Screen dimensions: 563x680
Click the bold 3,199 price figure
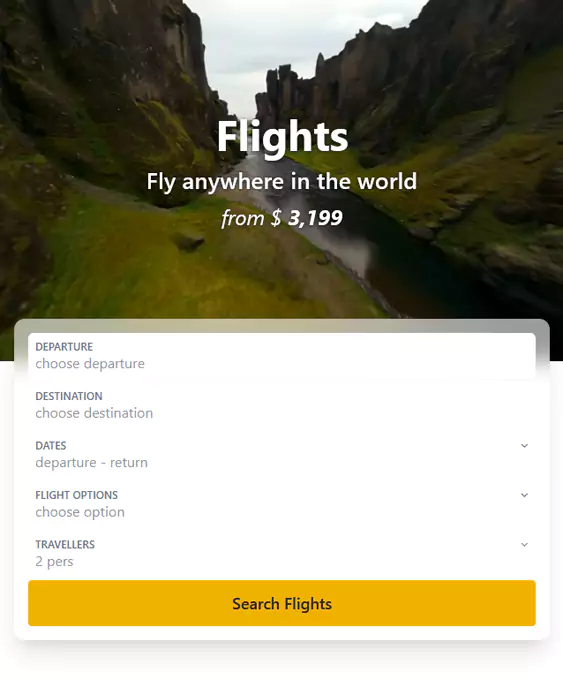(x=315, y=218)
